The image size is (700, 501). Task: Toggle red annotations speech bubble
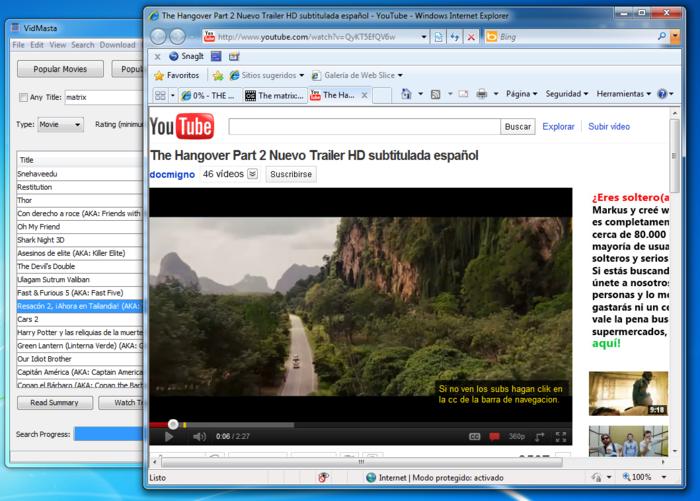pos(494,436)
